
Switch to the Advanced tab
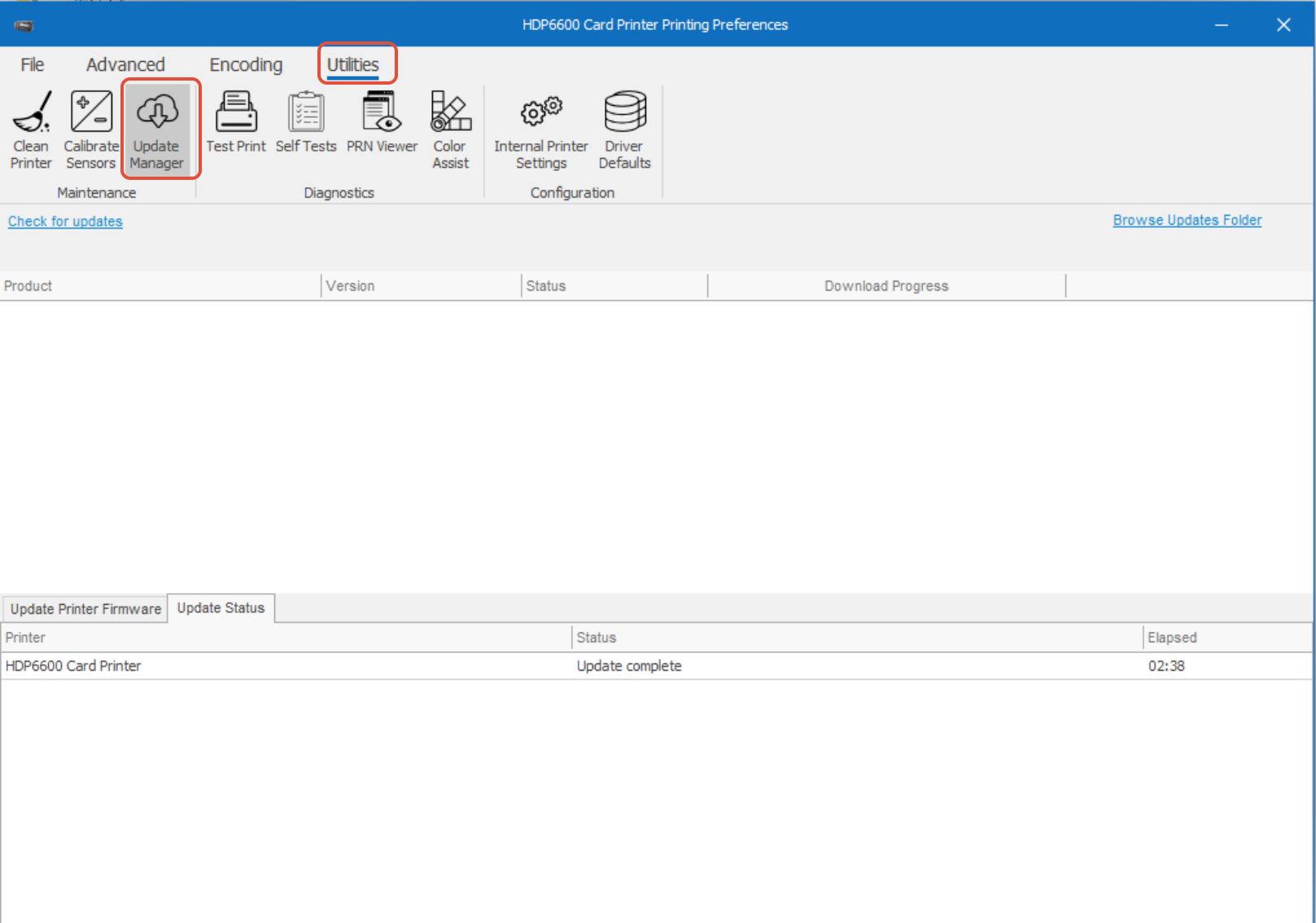pyautogui.click(x=125, y=64)
